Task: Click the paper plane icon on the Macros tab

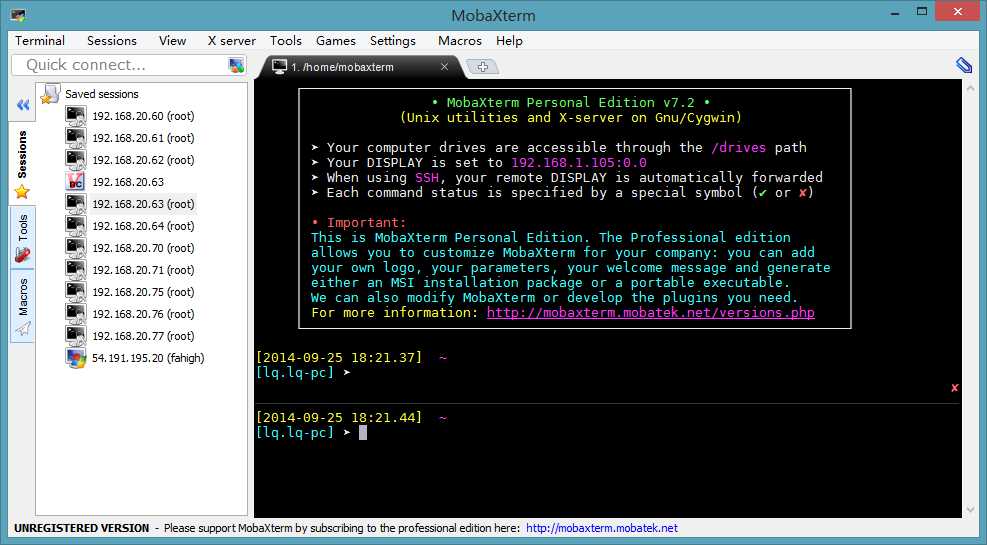Action: (23, 329)
